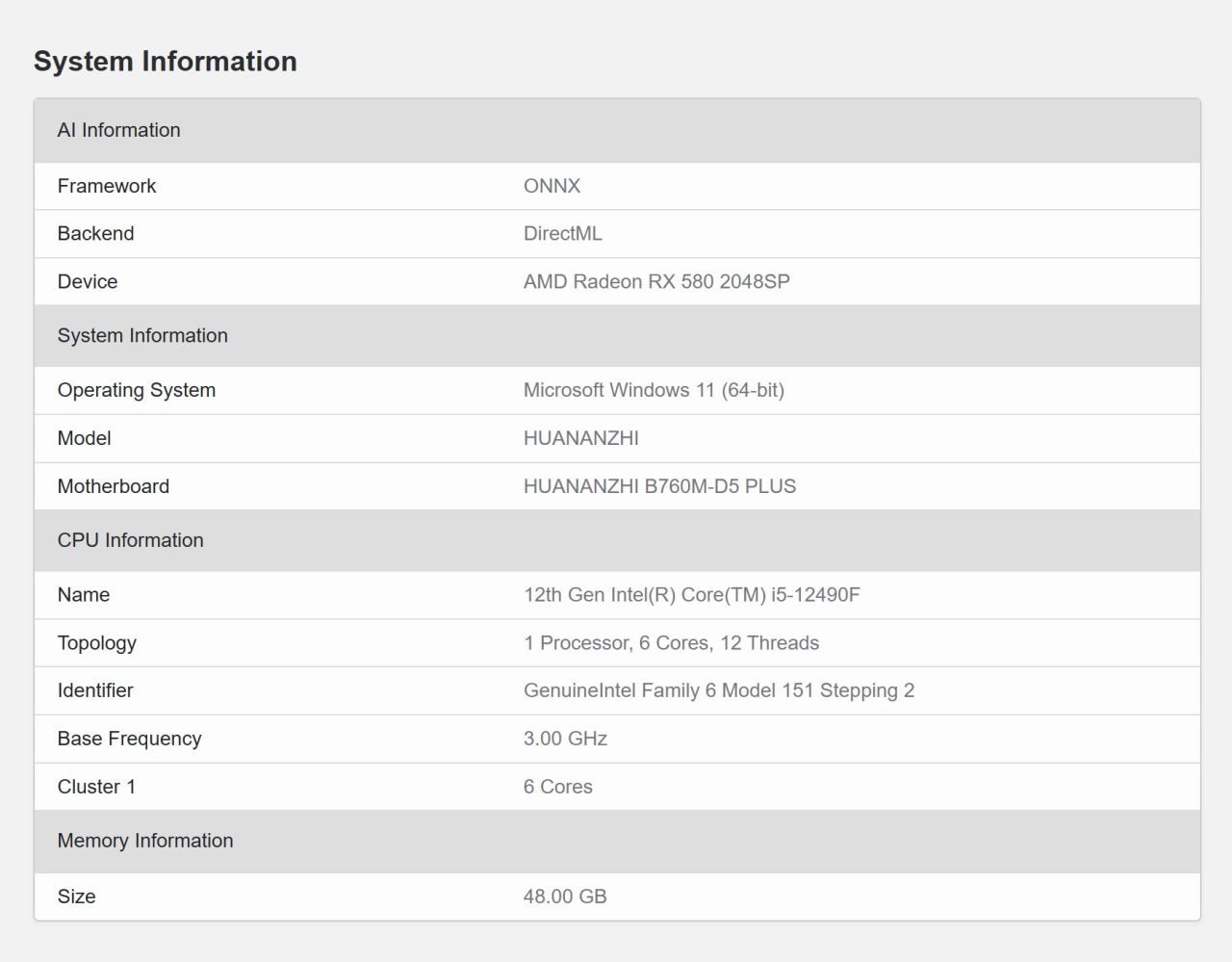Select the ONNX framework value
The width and height of the screenshot is (1232, 962).
552,186
